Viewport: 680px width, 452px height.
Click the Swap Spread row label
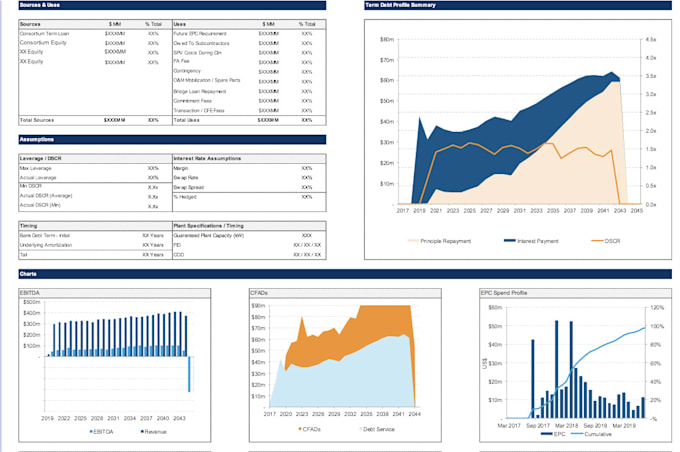coord(189,187)
